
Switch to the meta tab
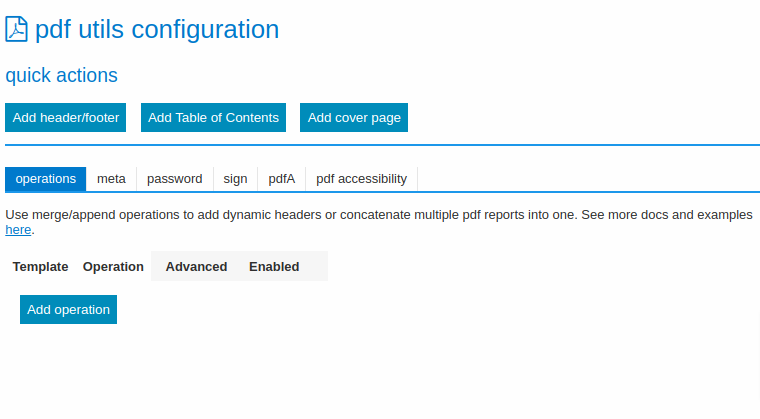tap(111, 179)
